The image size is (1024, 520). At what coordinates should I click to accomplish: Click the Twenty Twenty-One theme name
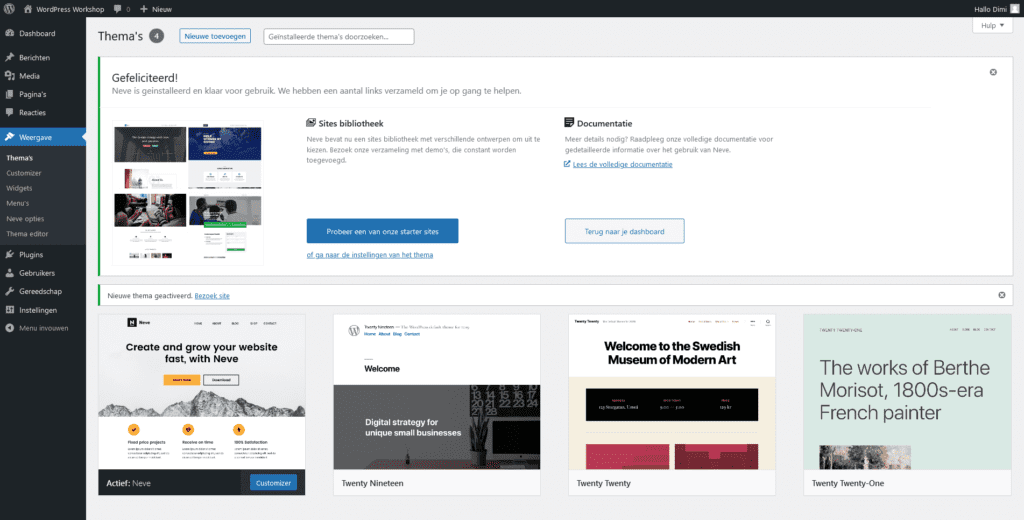tap(848, 483)
